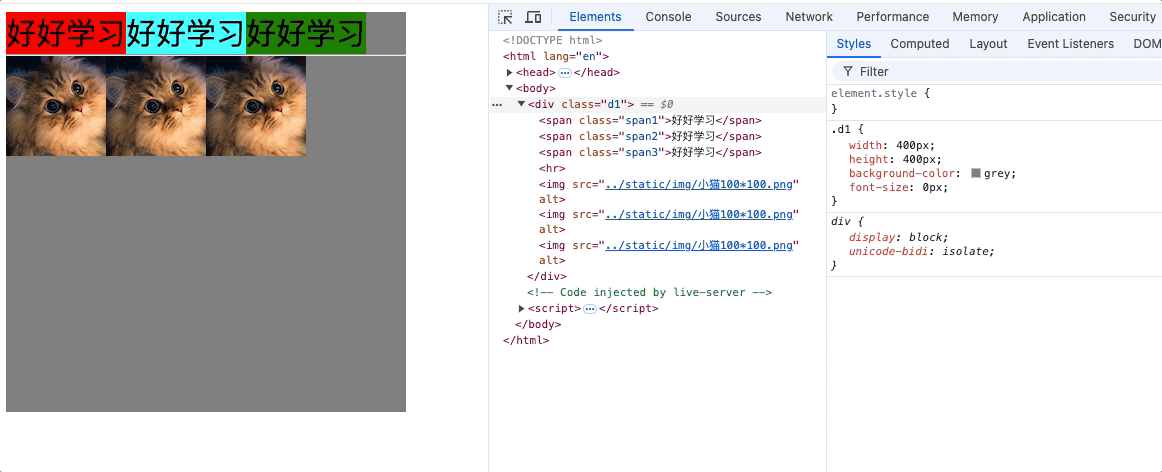
Task: Click the grey color name value
Action: pyautogui.click(x=997, y=173)
